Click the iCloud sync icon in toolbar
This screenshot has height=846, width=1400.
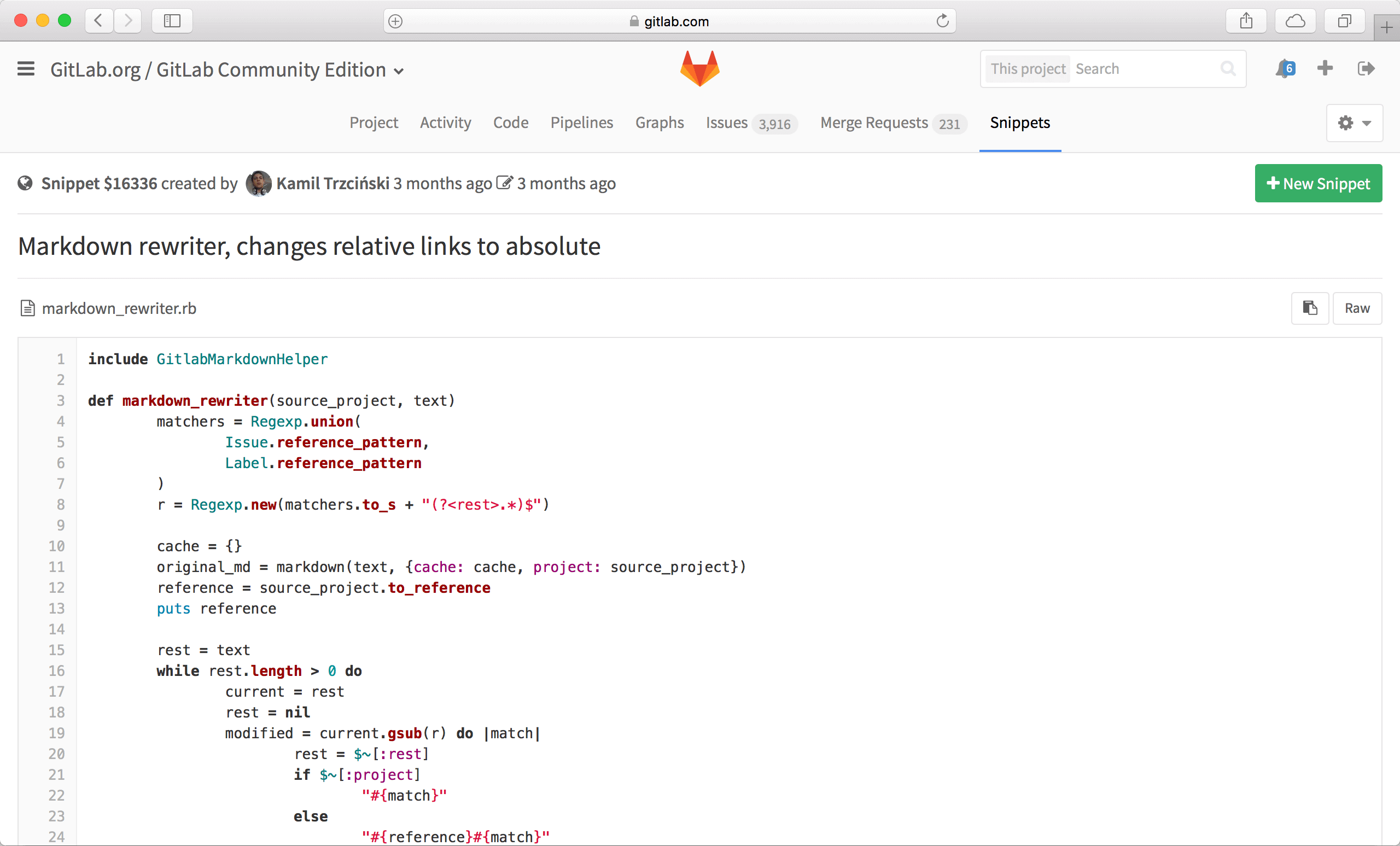[x=1296, y=22]
